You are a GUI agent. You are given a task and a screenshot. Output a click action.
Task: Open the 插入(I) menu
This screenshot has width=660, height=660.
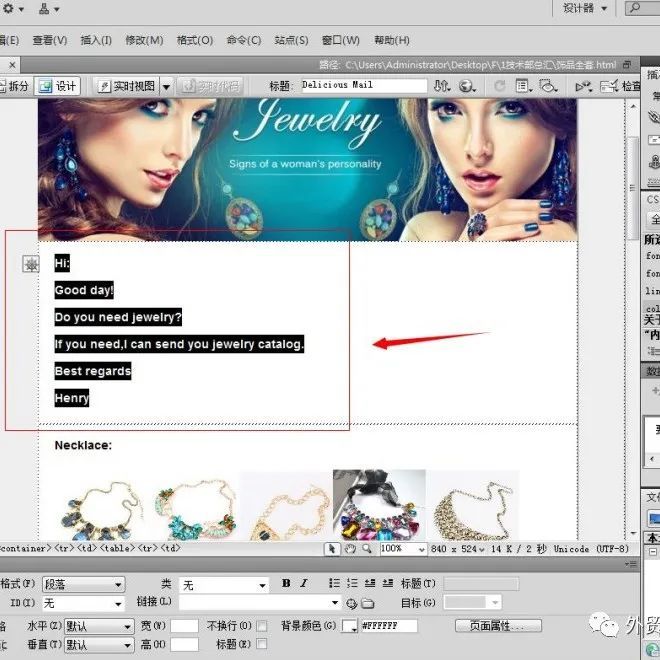[96, 40]
